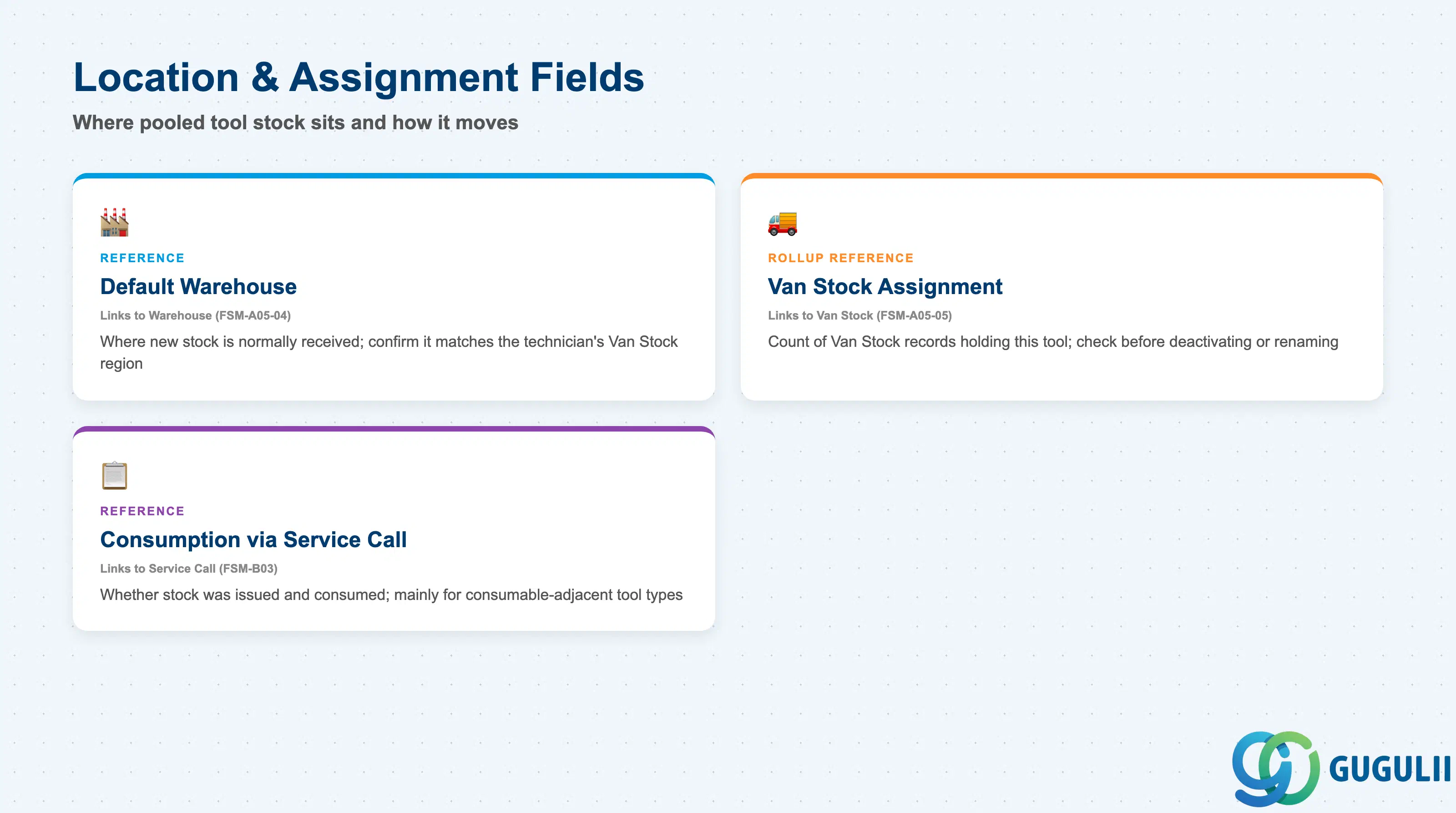Click 'Links to Warehouse (FSM-A05-04)' text
1456x813 pixels.
pyautogui.click(x=196, y=315)
